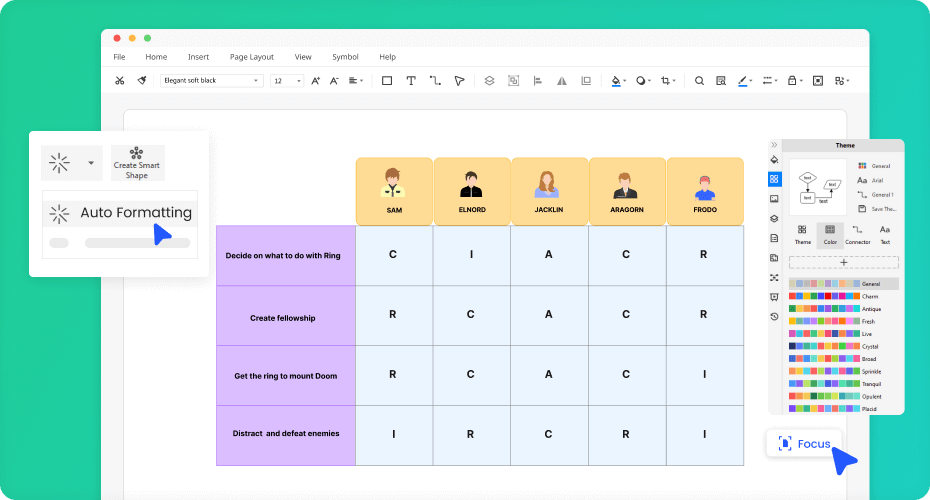Open the Layers sidebar panel icon

point(774,218)
